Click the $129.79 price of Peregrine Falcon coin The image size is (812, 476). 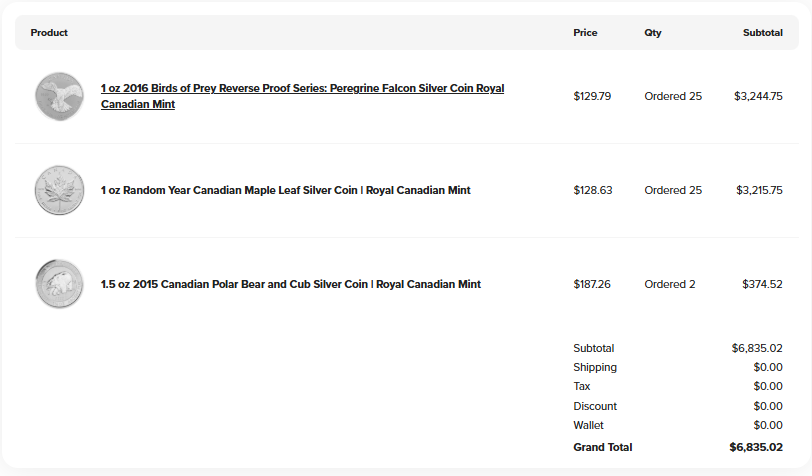point(592,96)
